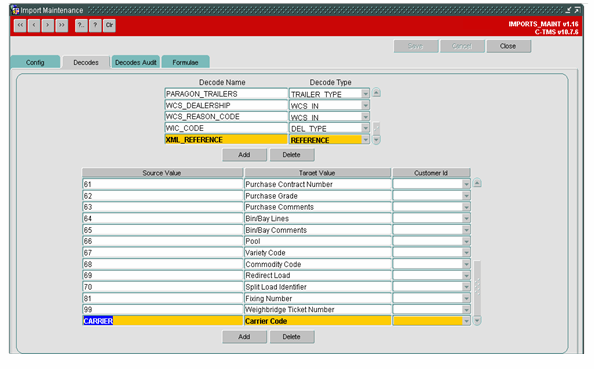This screenshot has height=369, width=594.
Task: Go to previous record with < button
Action: pos(34,25)
